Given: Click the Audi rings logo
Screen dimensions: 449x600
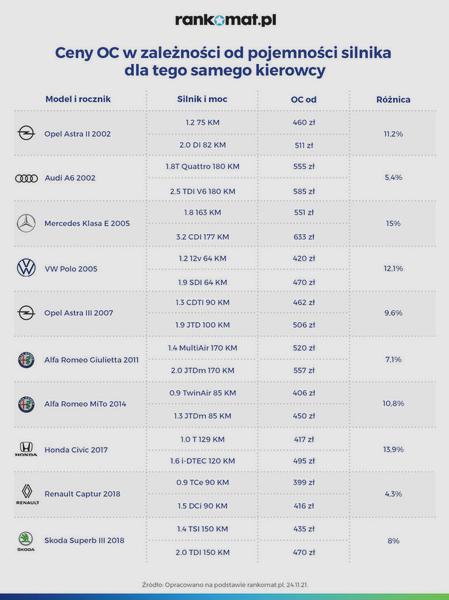Looking at the screenshot, I should click(x=26, y=178).
